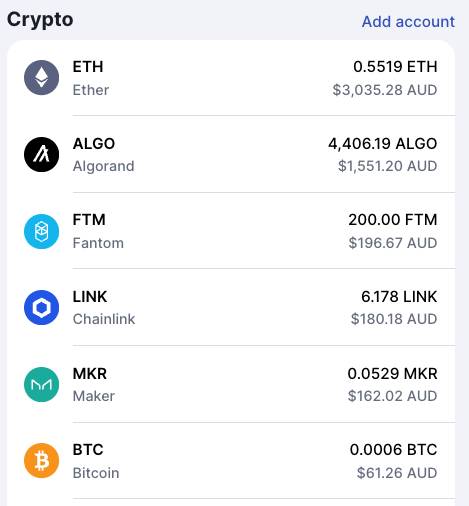Image resolution: width=469 pixels, height=506 pixels.
Task: Click the 200.00 FTM balance
Action: [x=393, y=220]
